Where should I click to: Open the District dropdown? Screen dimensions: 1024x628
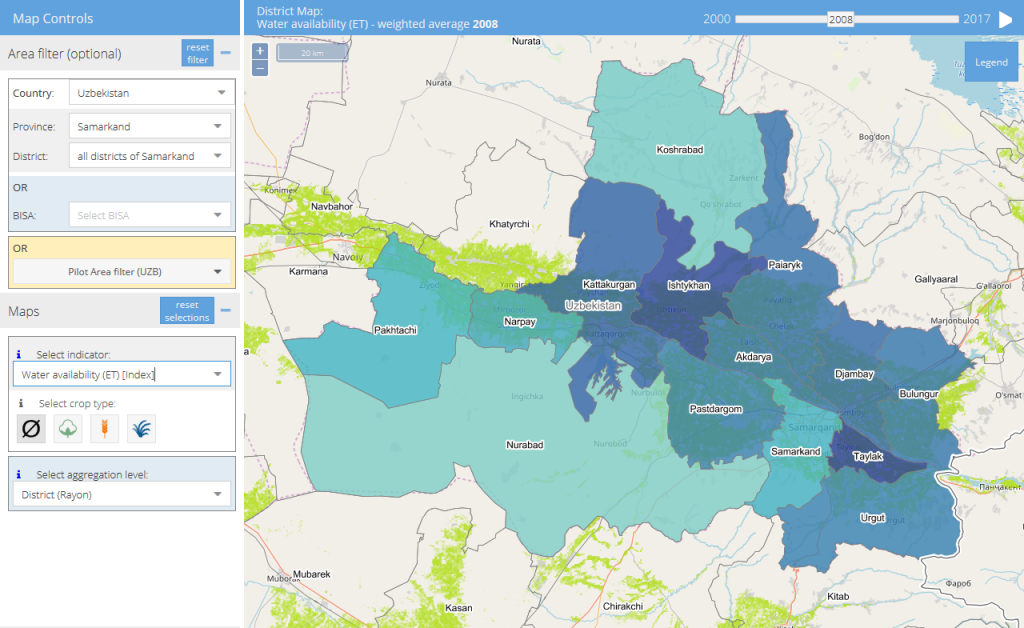pyautogui.click(x=150, y=156)
